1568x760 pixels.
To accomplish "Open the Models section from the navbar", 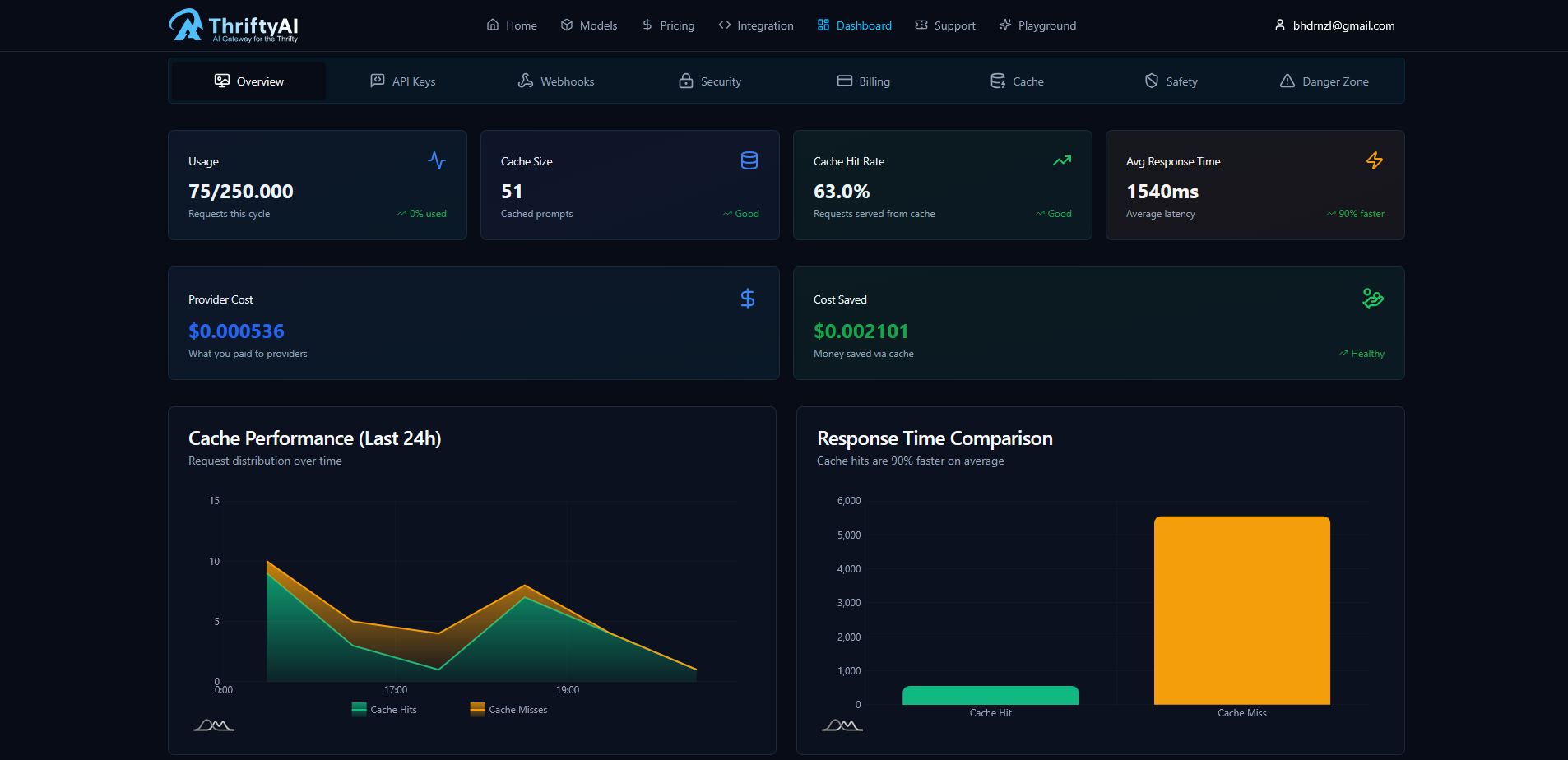I will coord(589,25).
